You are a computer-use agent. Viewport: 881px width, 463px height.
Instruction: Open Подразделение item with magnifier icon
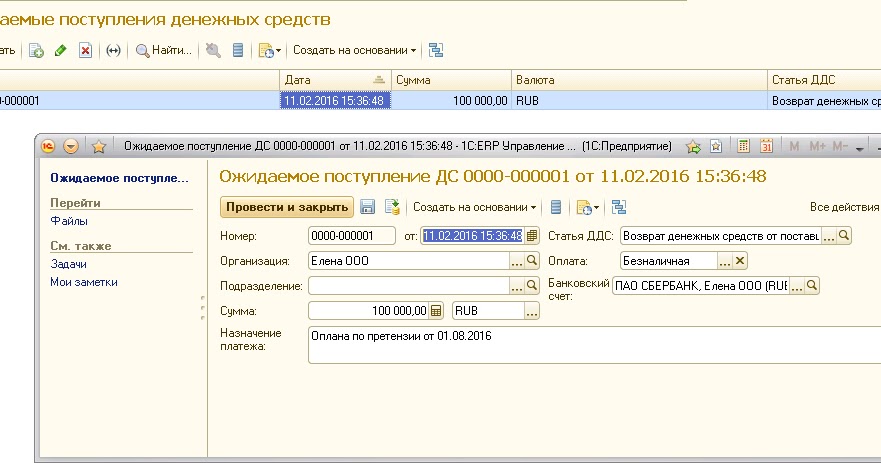pyautogui.click(x=532, y=286)
